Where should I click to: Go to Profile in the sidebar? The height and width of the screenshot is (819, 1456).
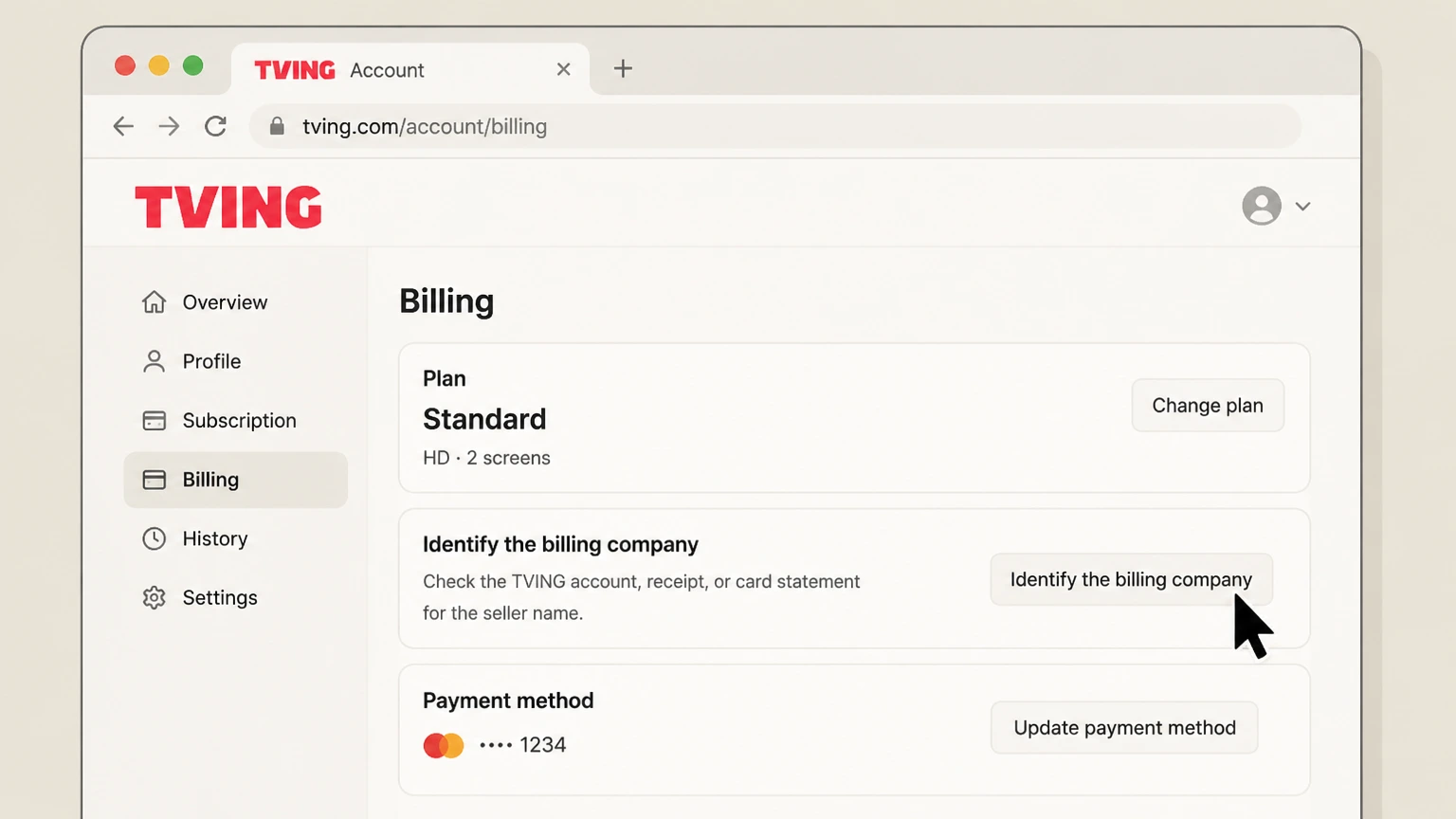point(235,361)
